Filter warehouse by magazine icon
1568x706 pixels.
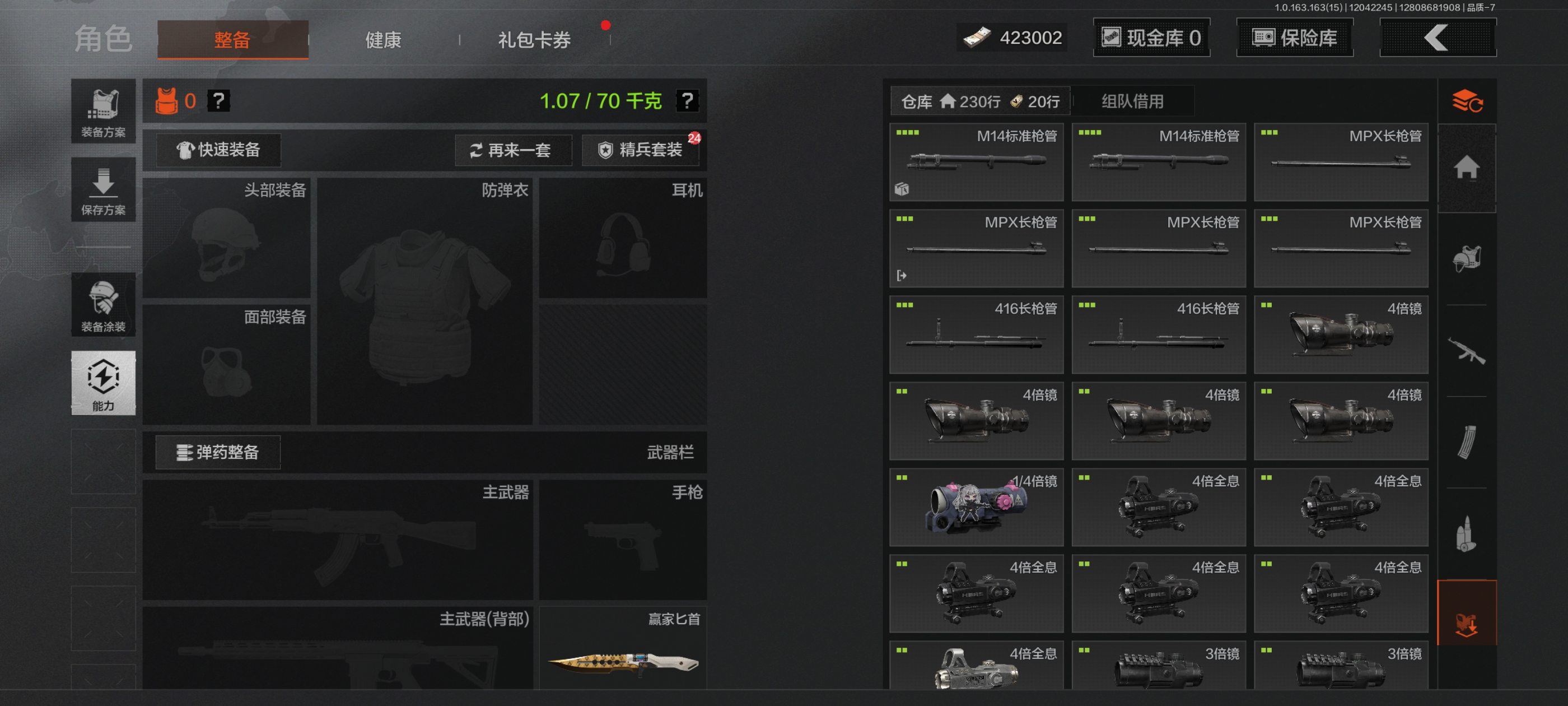point(1466,442)
